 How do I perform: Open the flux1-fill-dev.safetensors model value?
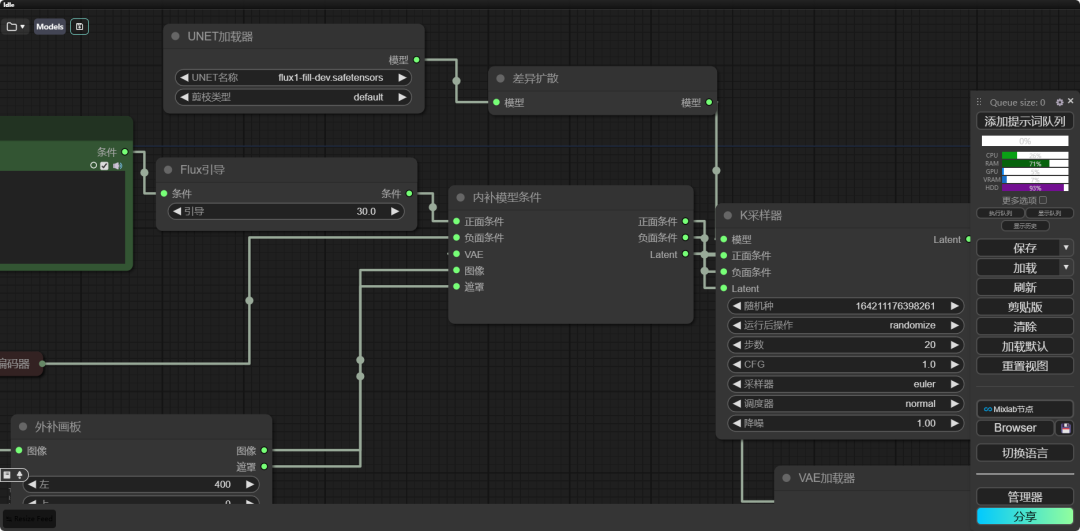(331, 77)
